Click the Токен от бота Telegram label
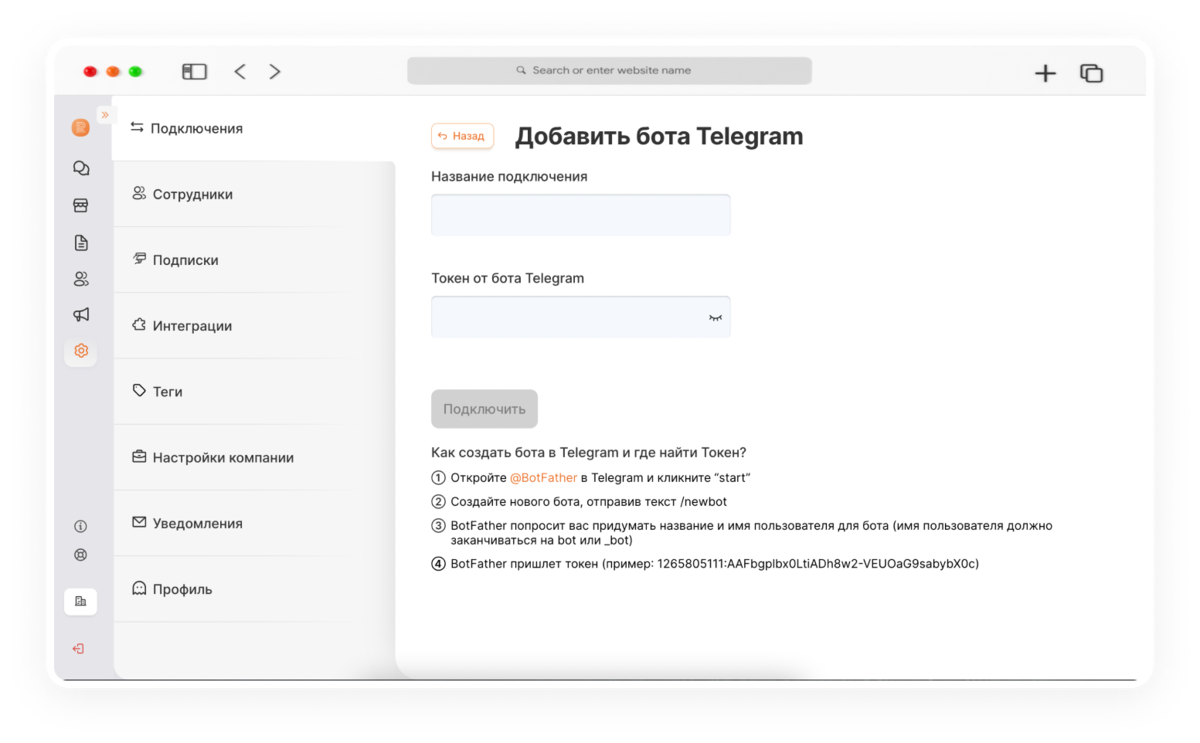Image resolution: width=1200 pixels, height=743 pixels. point(507,278)
